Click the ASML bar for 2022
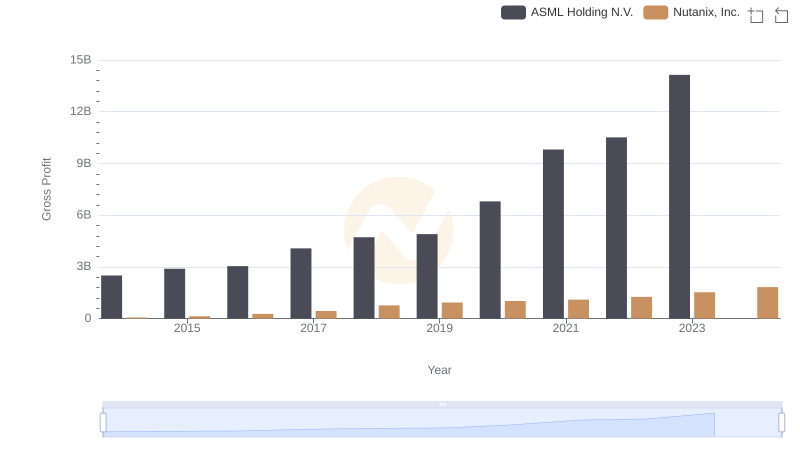 tap(616, 228)
